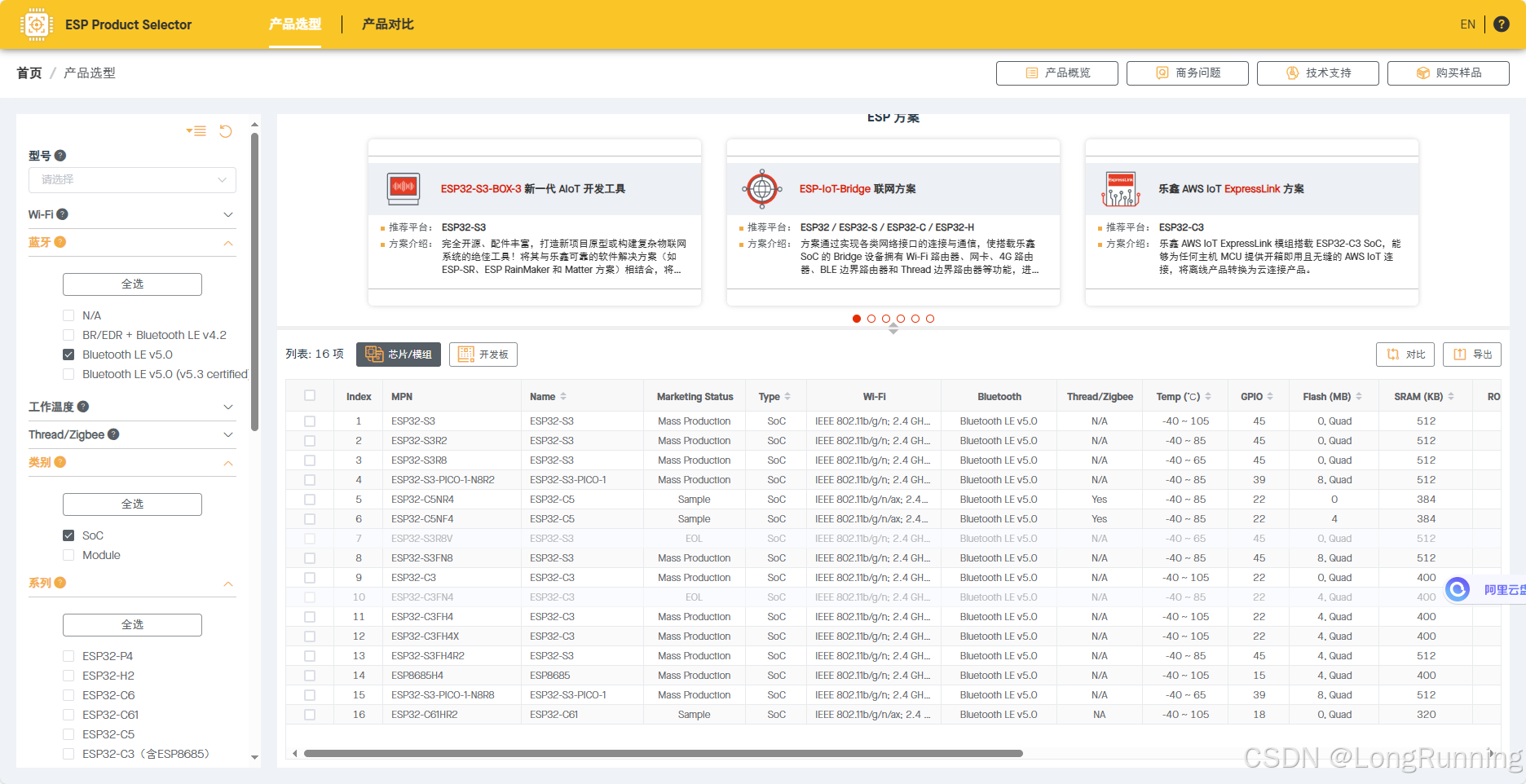Screen dimensions: 1526x784
Task: Select the 芯片/模组 view tab
Action: click(399, 355)
